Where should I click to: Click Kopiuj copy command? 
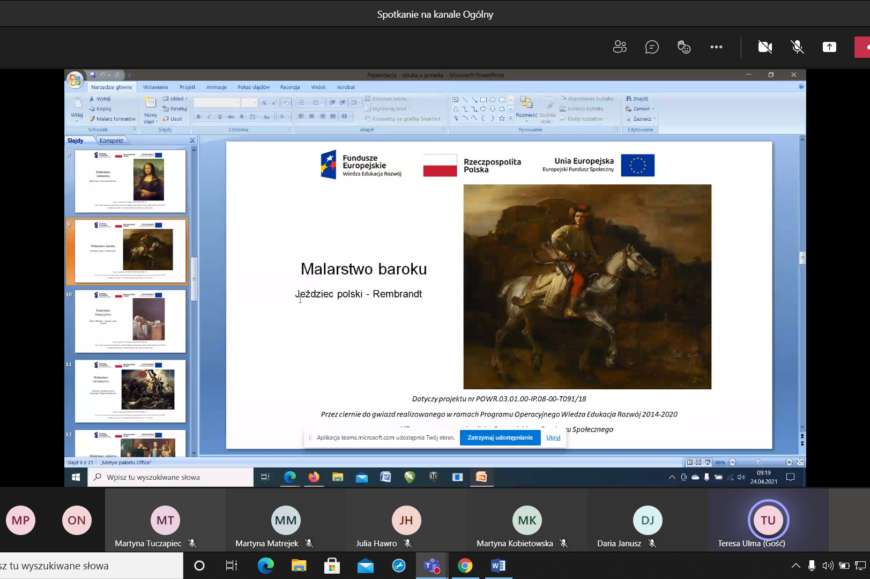[x=100, y=109]
